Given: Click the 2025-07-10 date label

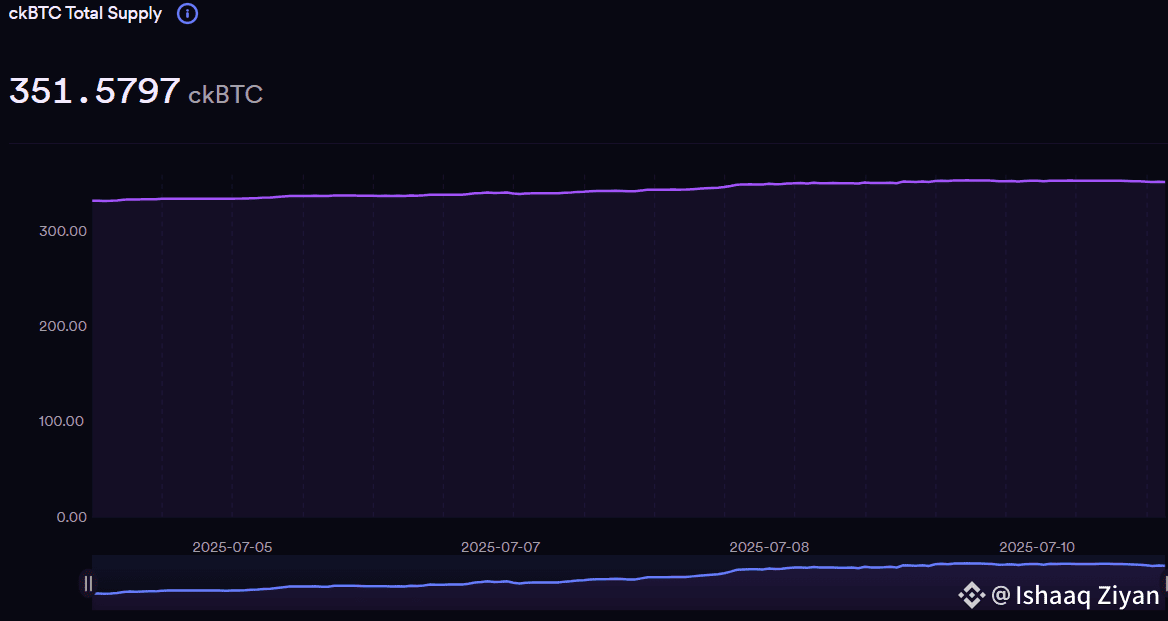Looking at the screenshot, I should coord(1038,547).
